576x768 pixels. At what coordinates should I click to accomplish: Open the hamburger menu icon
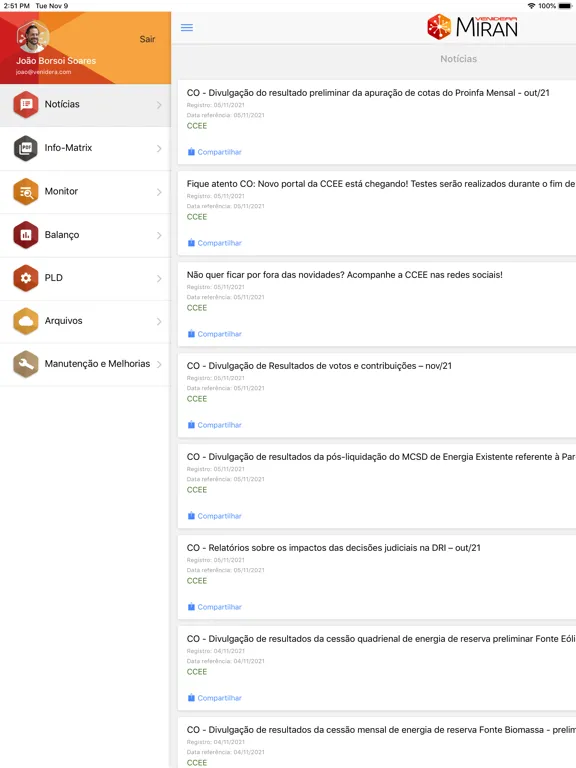(x=187, y=27)
